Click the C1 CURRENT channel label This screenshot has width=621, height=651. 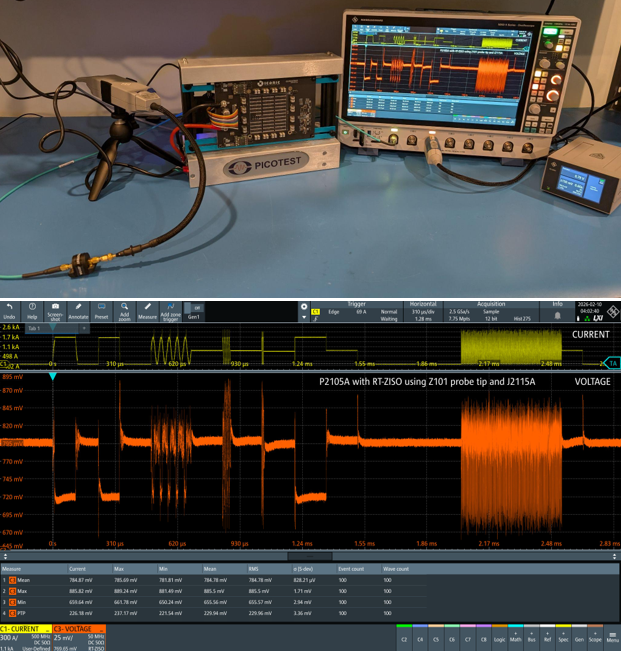coord(22,629)
